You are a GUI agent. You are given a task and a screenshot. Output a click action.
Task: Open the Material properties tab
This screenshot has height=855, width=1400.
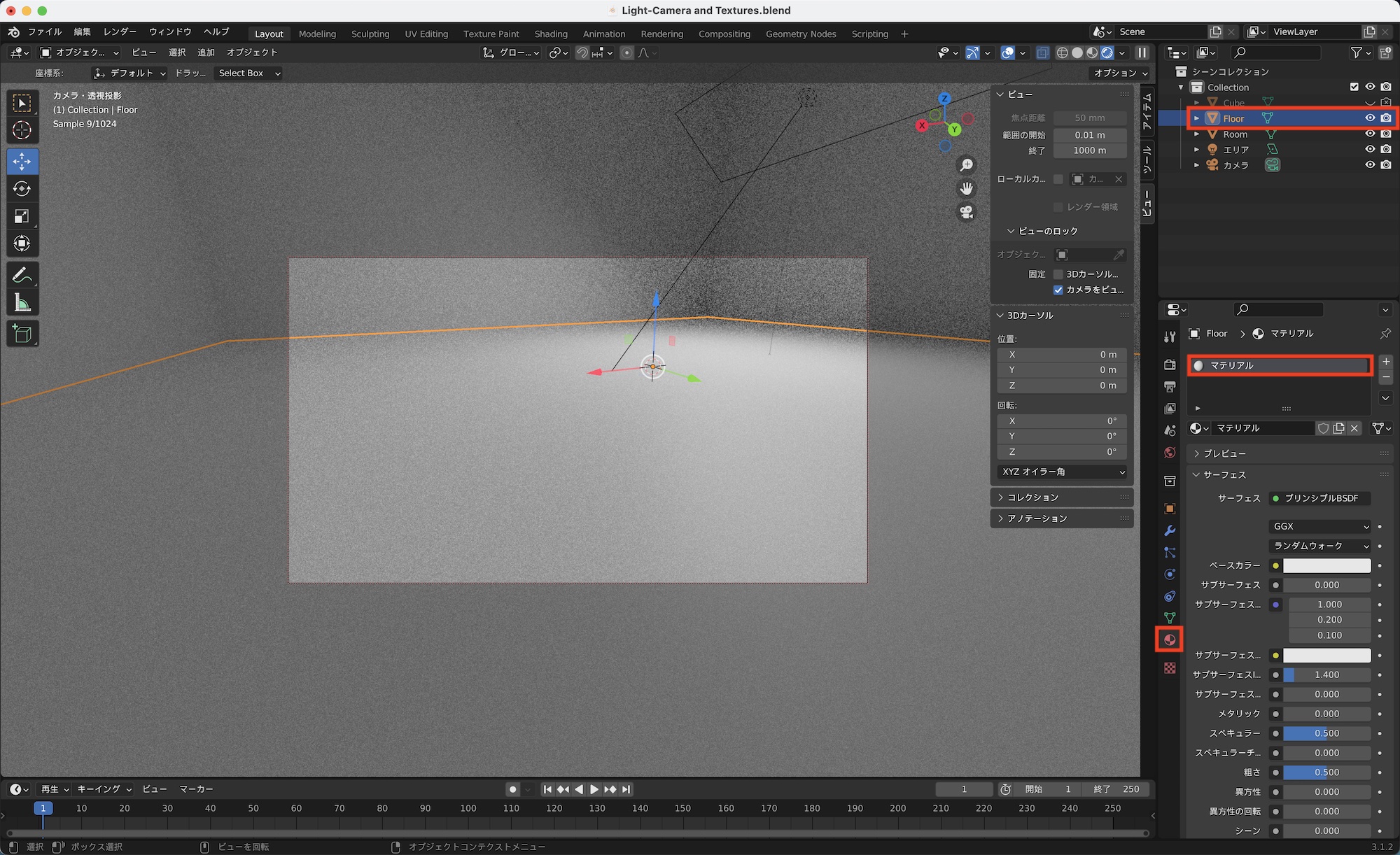tap(1169, 640)
